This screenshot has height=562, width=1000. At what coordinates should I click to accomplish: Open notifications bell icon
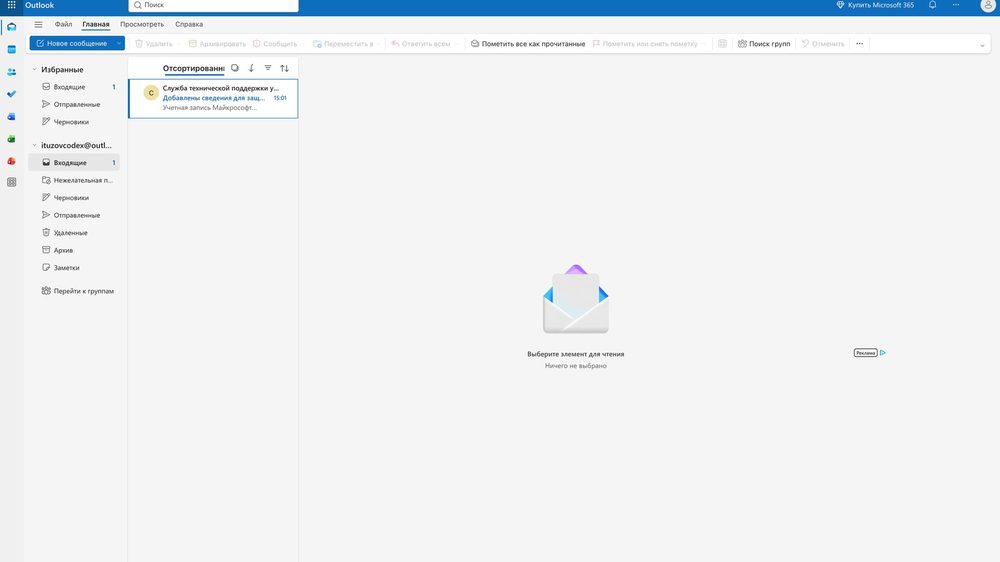coord(932,5)
